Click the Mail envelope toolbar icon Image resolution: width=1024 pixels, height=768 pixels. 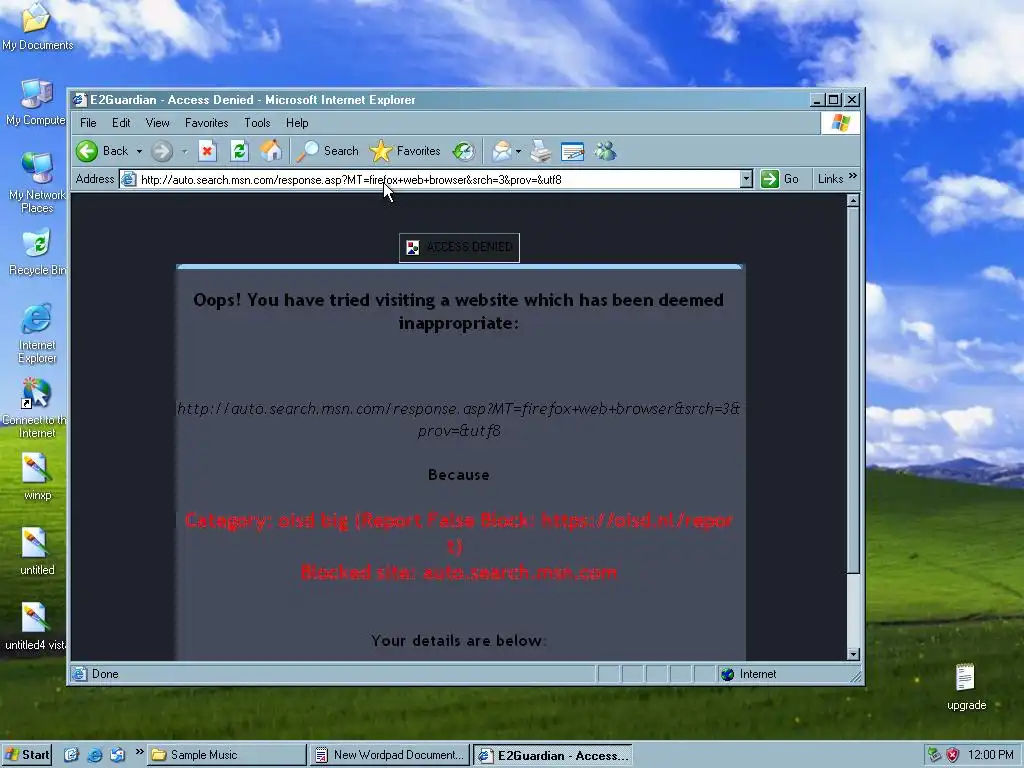click(502, 152)
